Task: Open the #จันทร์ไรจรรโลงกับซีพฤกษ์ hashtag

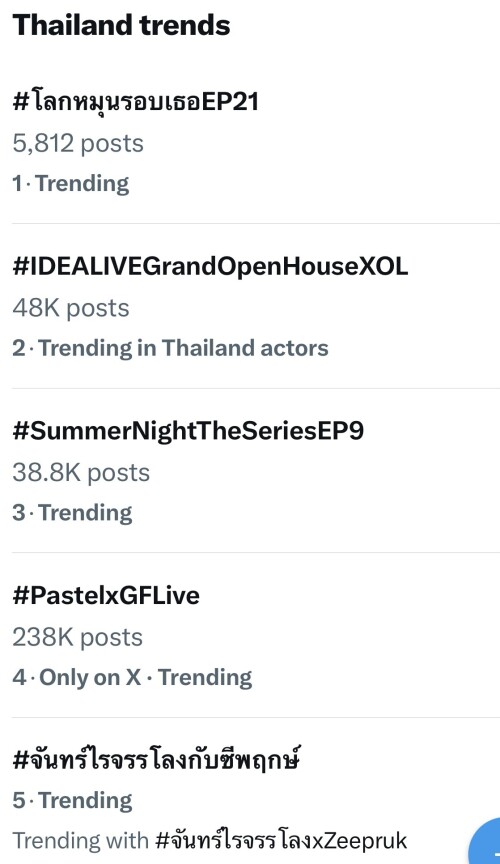Action: [157, 760]
